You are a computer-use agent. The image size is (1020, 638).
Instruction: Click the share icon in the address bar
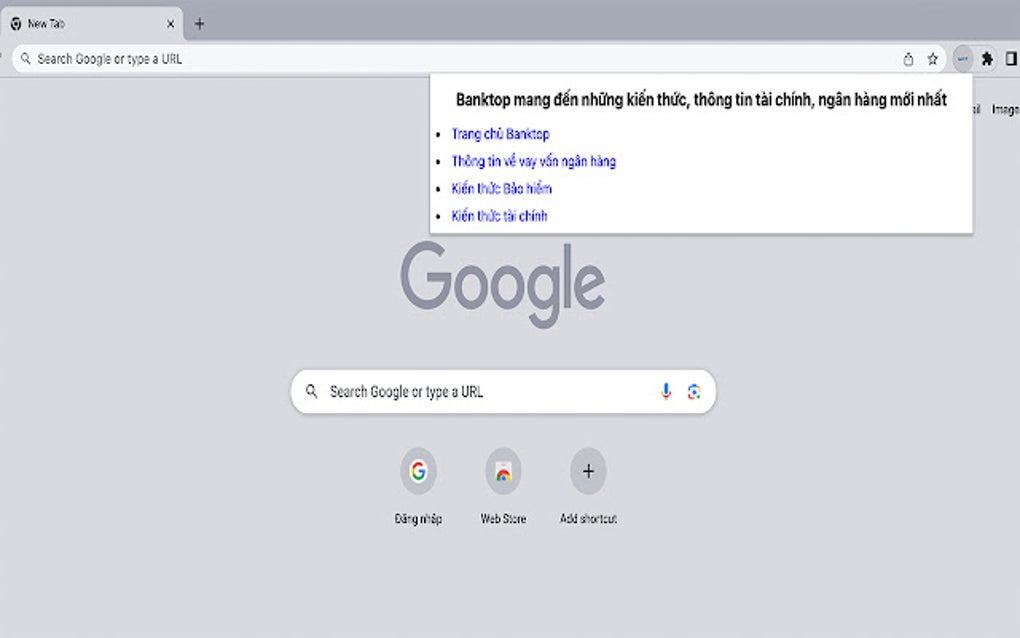pos(908,58)
